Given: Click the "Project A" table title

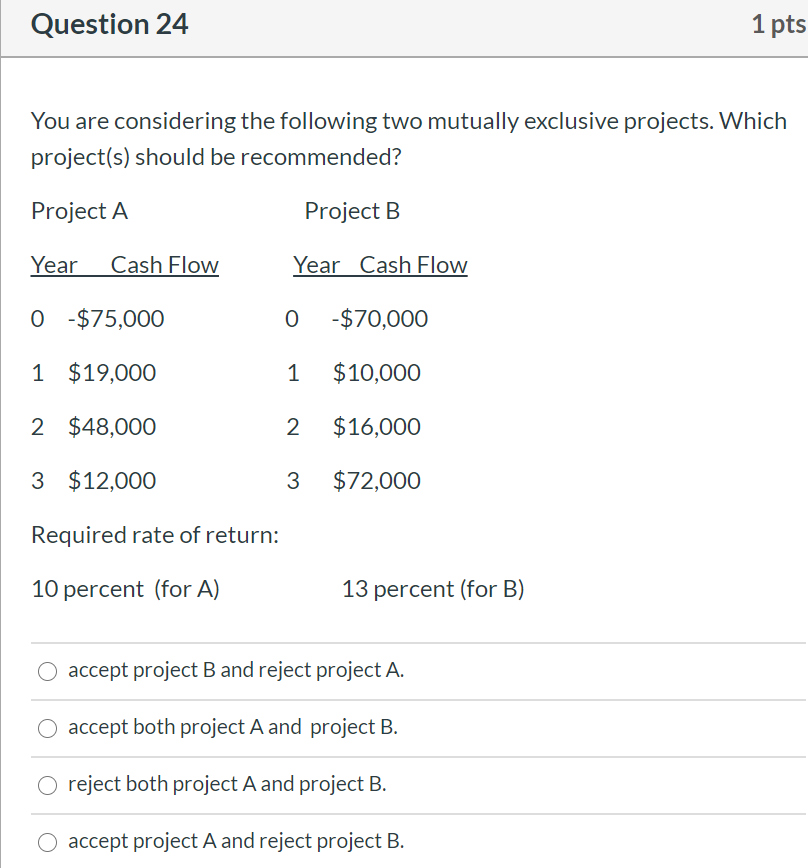Looking at the screenshot, I should tap(80, 211).
